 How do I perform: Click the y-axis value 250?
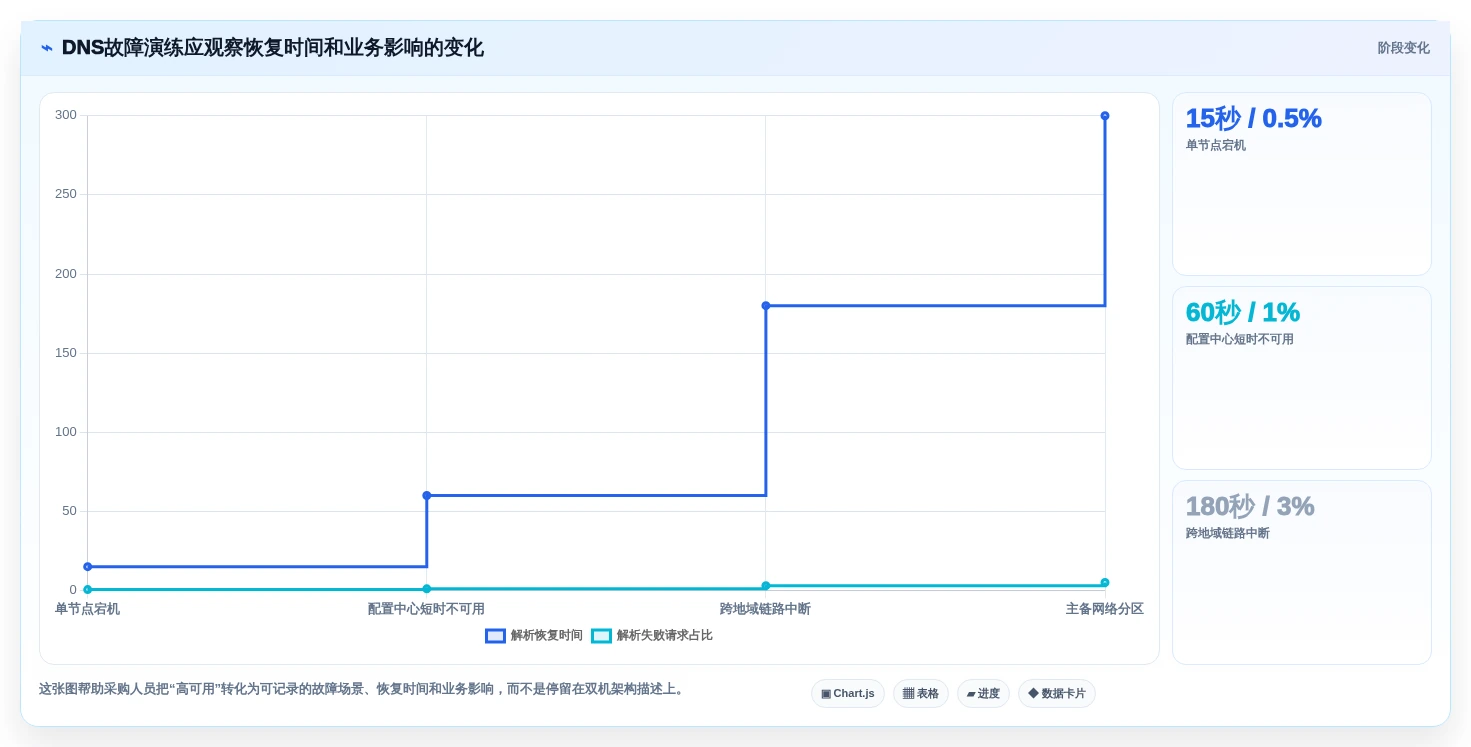pyautogui.click(x=66, y=194)
